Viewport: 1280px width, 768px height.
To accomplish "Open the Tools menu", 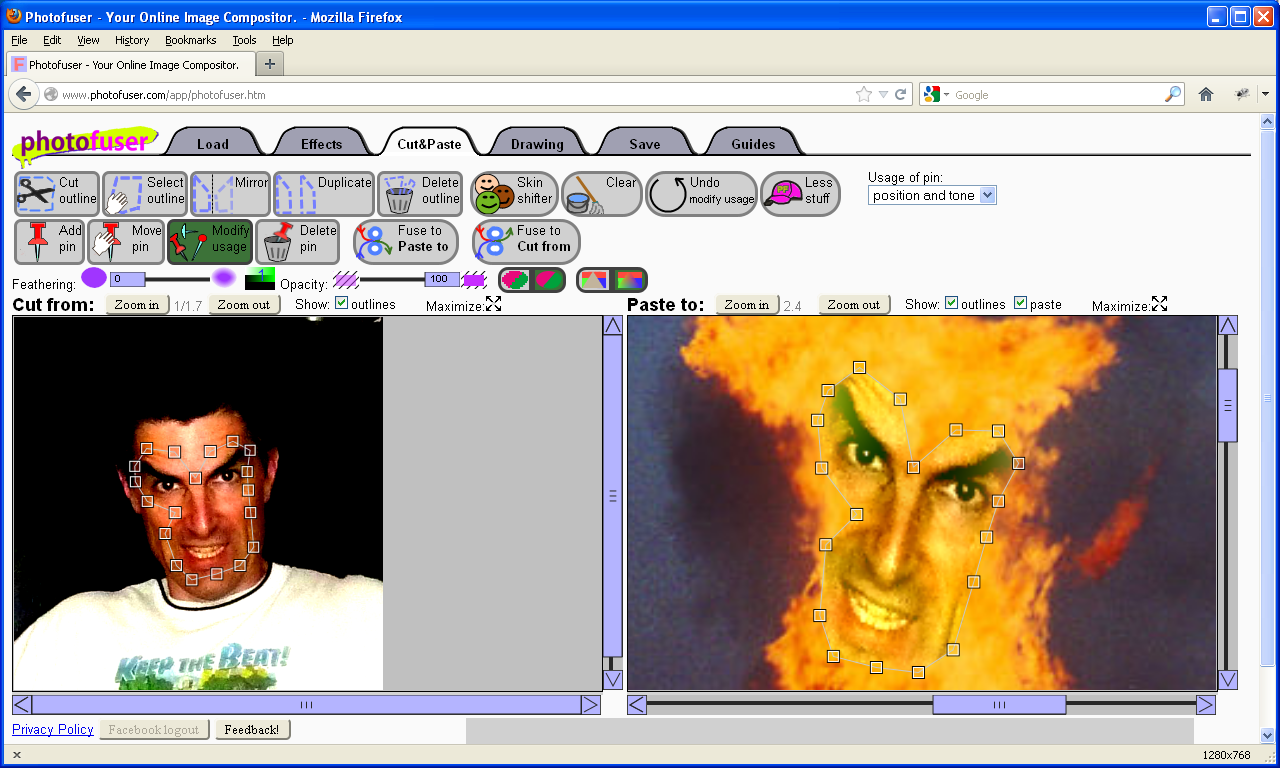I will click(244, 40).
